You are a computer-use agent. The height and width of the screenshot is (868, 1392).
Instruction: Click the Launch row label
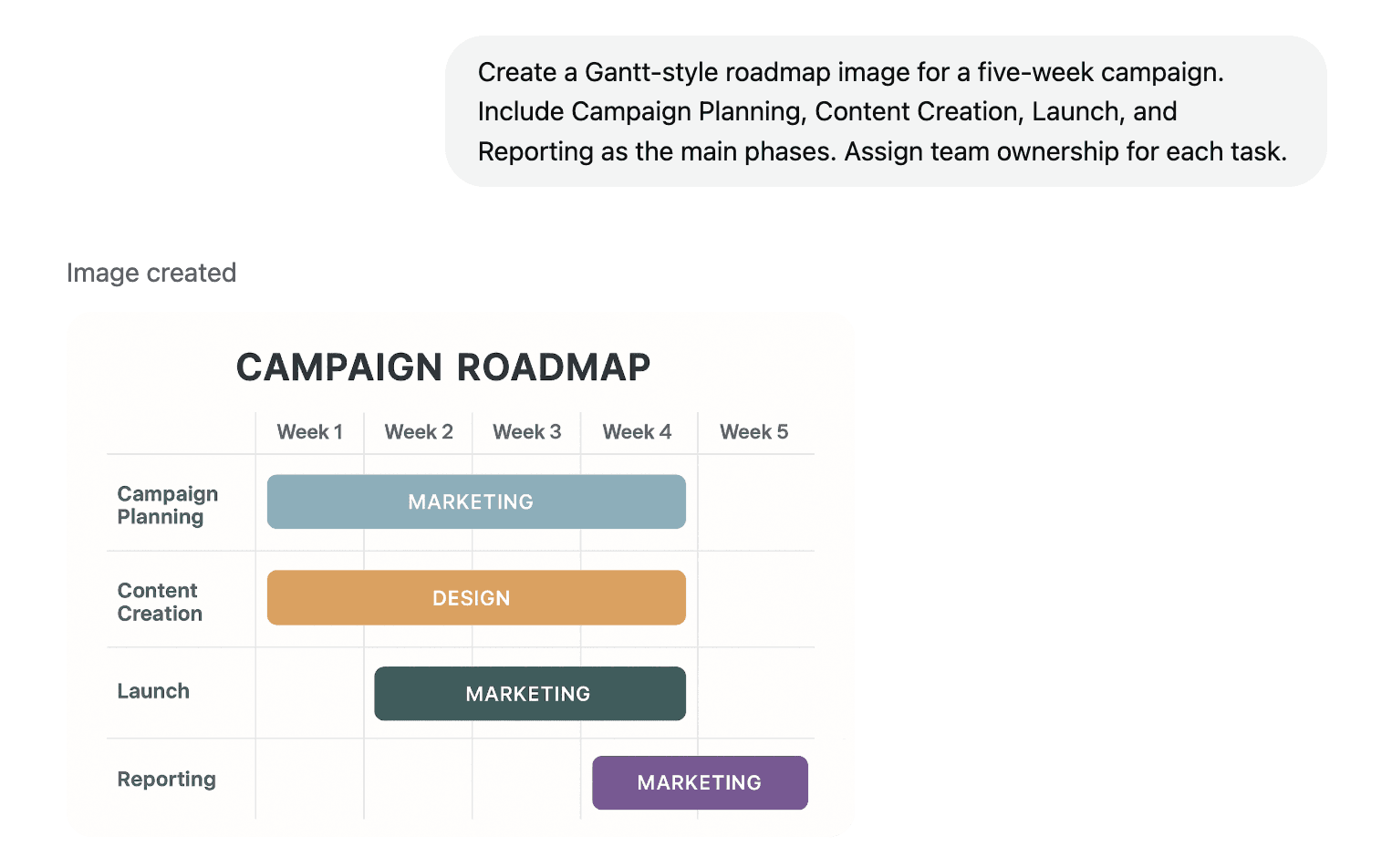click(x=153, y=691)
